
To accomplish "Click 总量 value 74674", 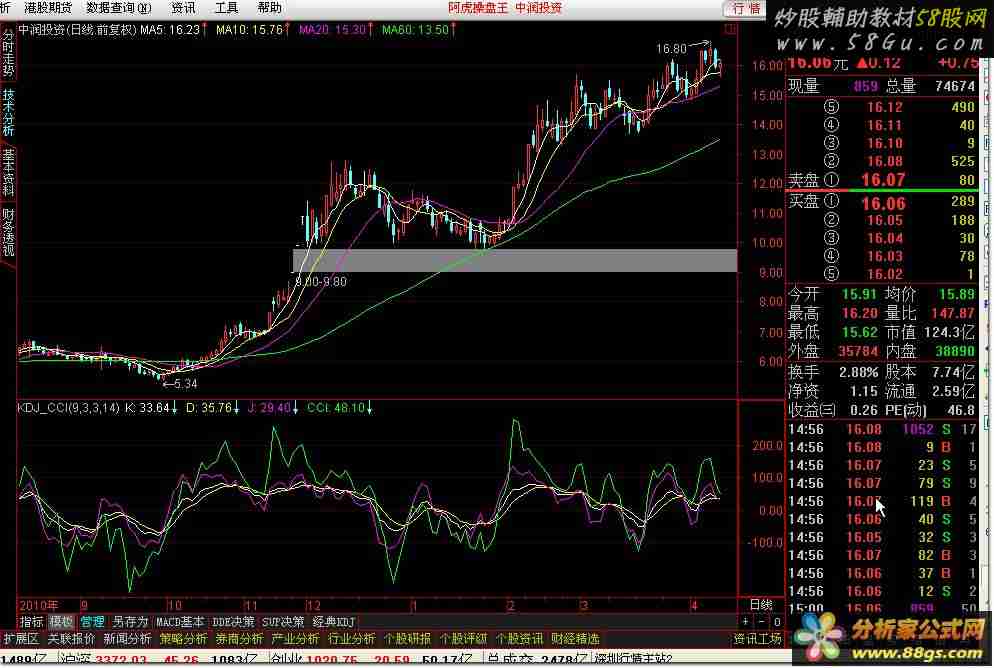I will (955, 86).
